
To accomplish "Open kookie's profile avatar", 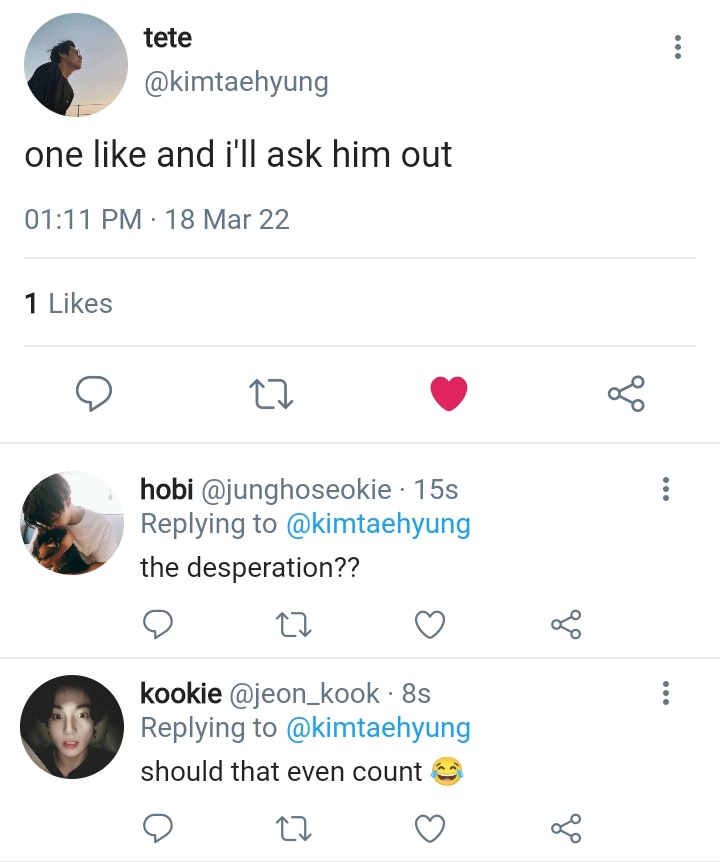I will 72,727.
